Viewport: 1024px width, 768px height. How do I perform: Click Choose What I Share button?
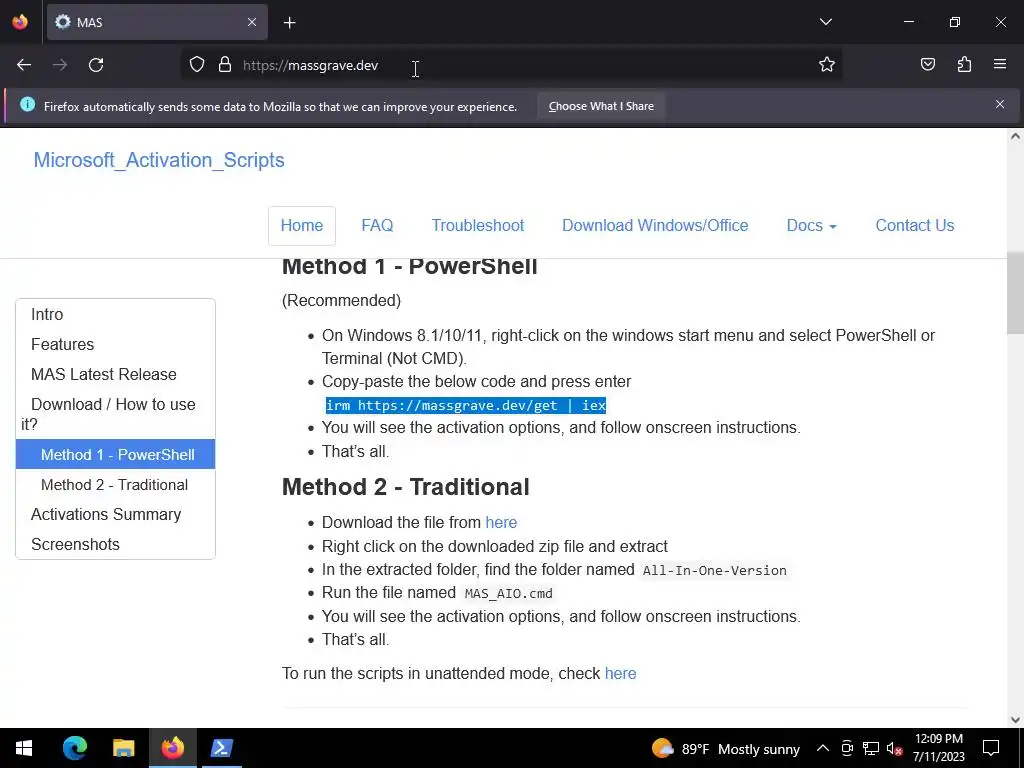[601, 106]
